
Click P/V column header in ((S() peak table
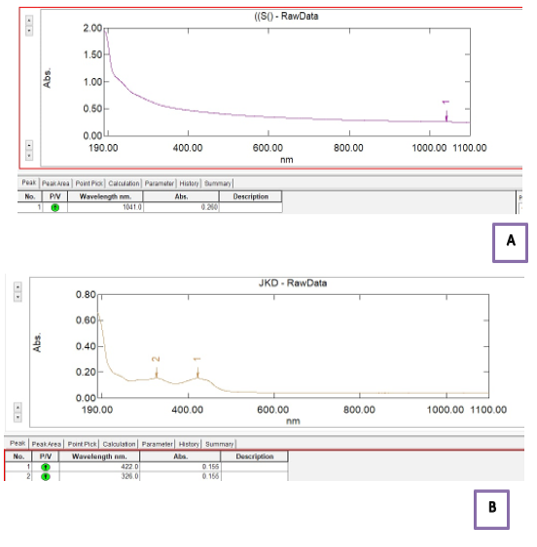55,197
